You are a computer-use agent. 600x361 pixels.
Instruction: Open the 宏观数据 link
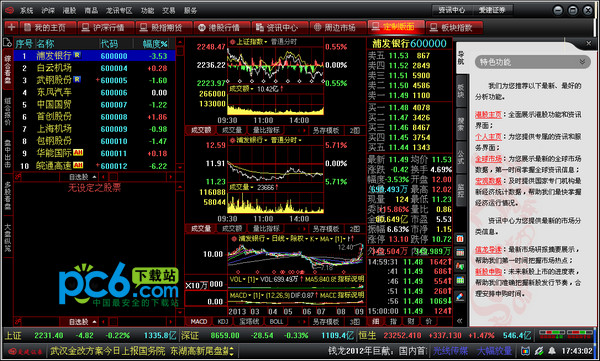pyautogui.click(x=488, y=181)
